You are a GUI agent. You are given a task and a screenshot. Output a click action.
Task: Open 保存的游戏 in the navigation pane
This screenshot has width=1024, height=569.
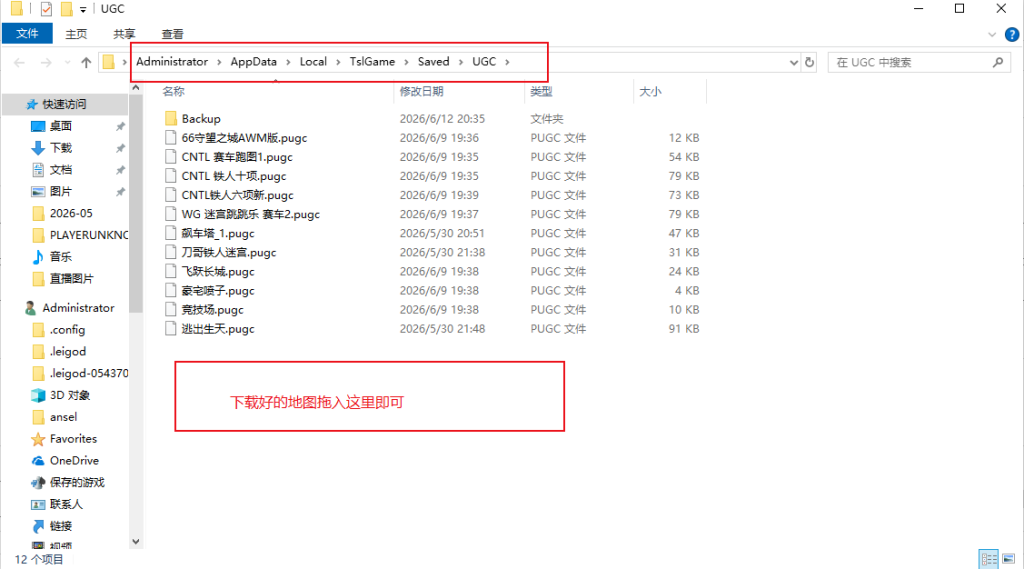click(77, 482)
